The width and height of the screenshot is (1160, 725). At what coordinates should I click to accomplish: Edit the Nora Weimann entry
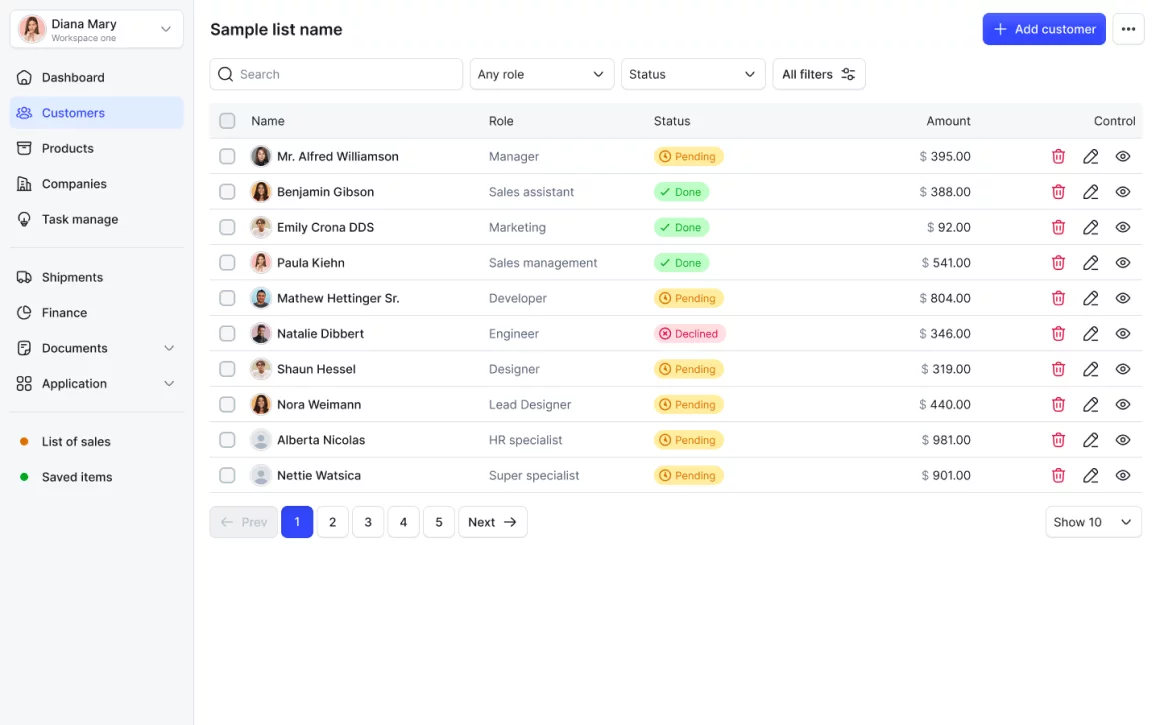click(1090, 405)
